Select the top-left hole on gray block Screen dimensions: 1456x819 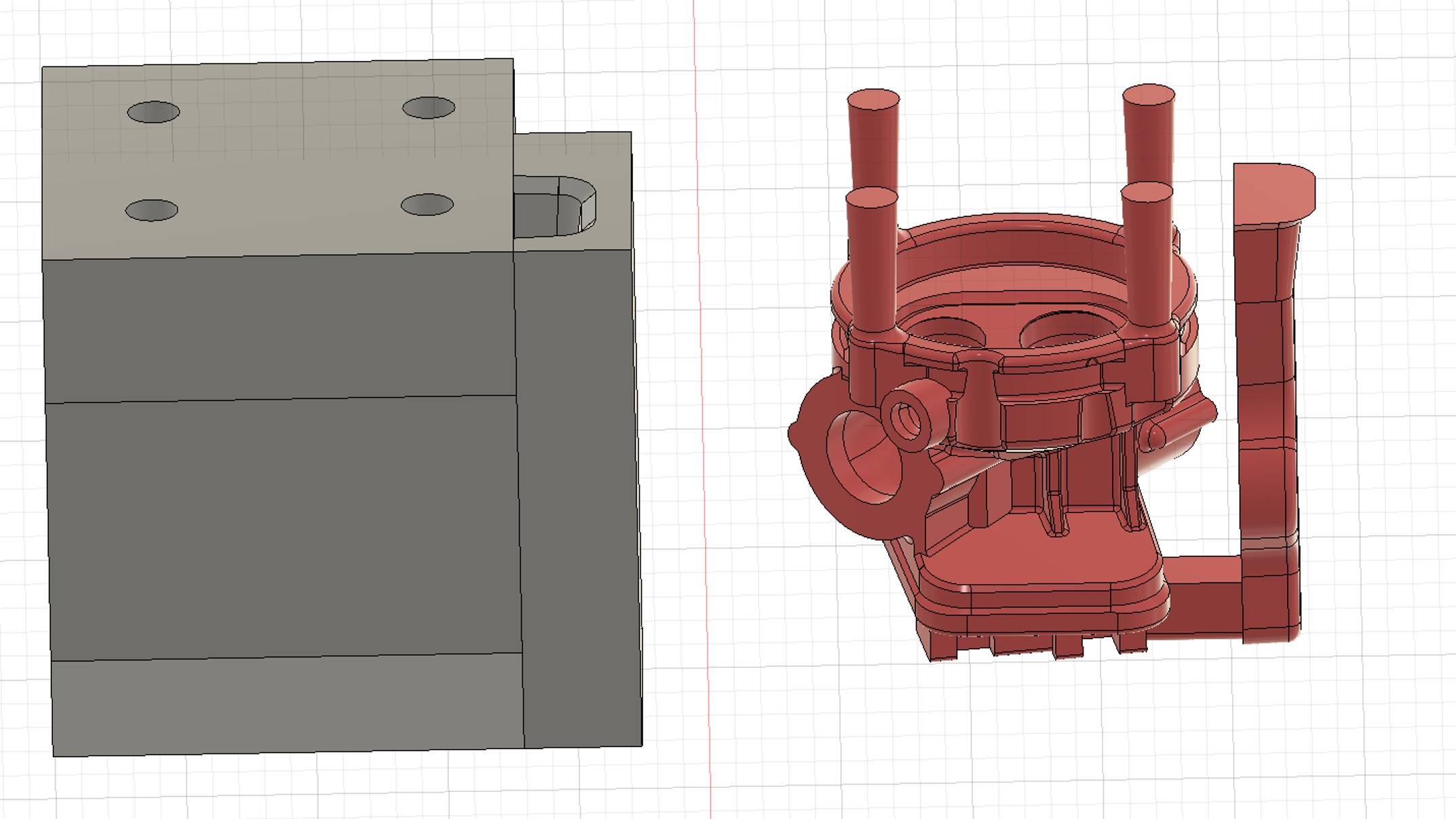[153, 112]
